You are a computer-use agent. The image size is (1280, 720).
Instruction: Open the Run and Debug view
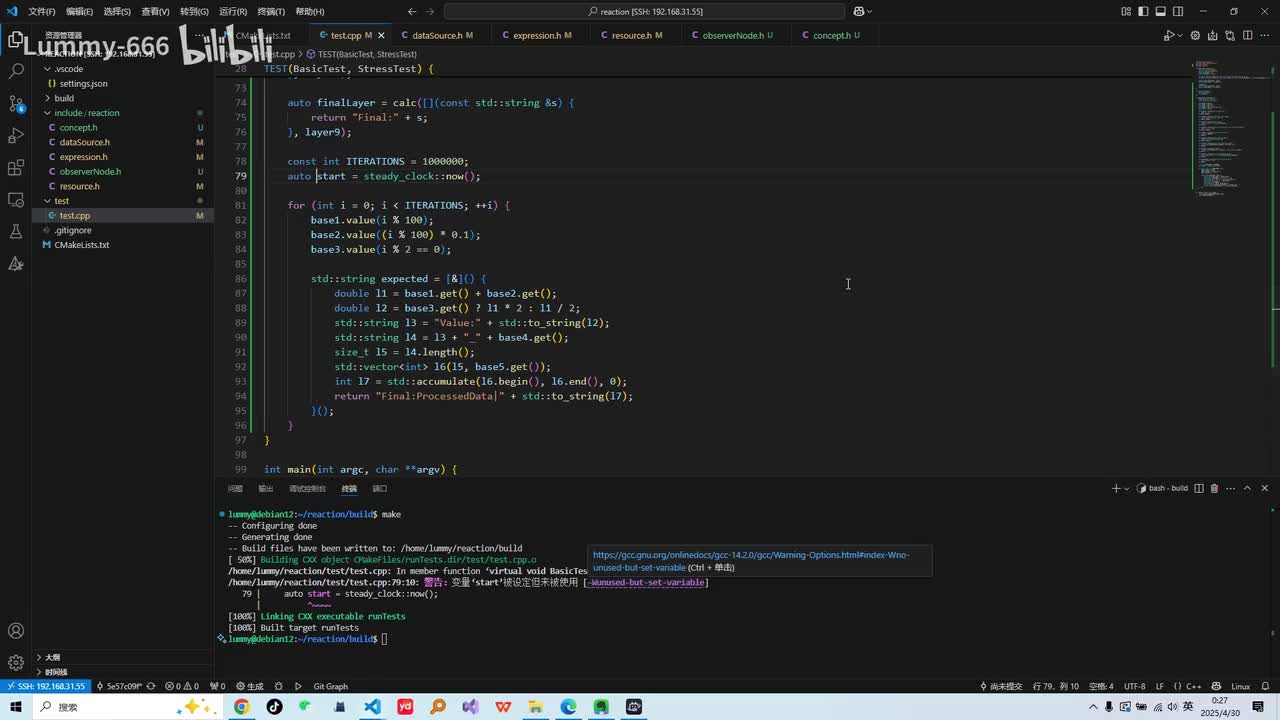[16, 135]
